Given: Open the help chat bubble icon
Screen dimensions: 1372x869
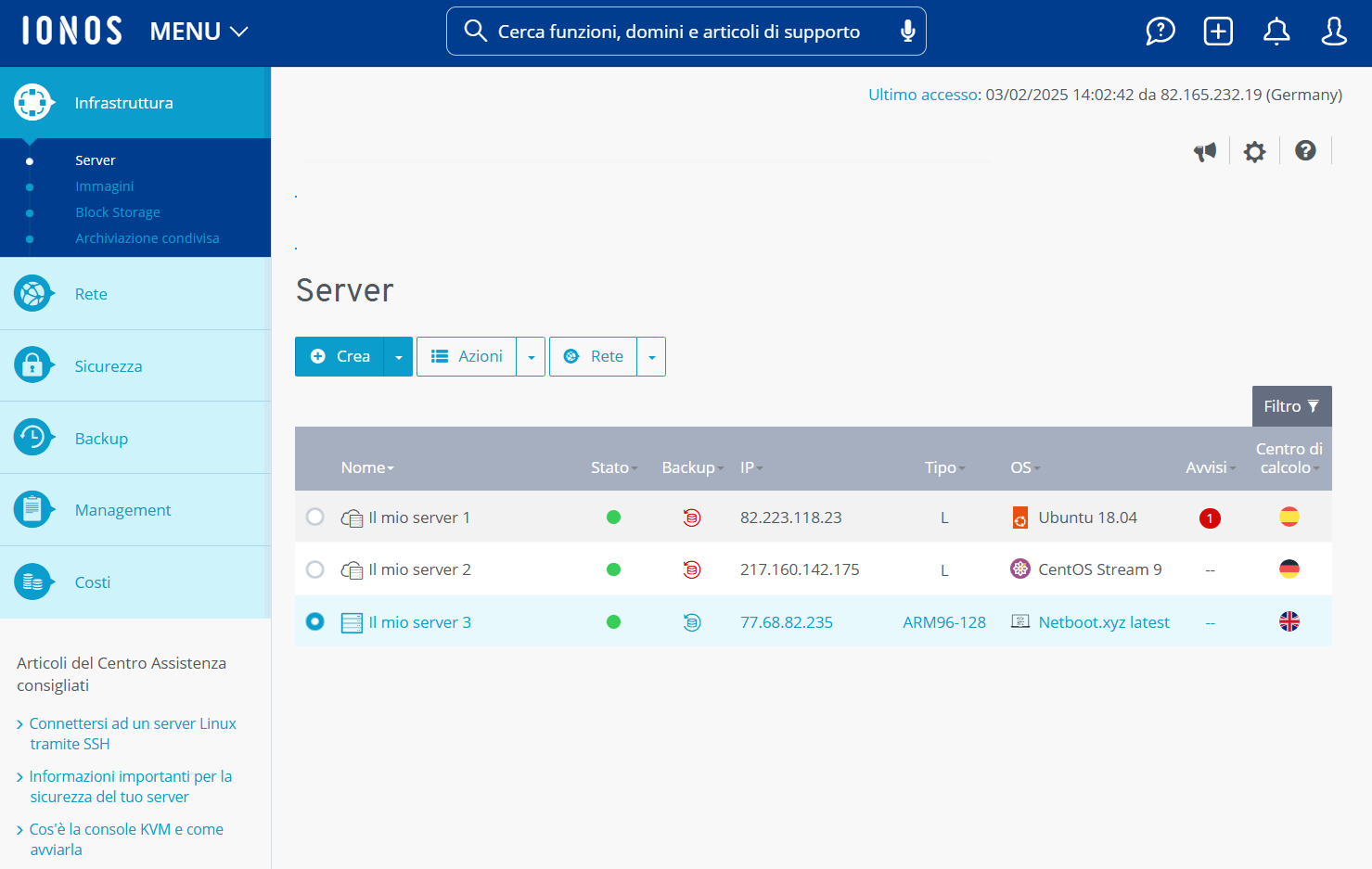Looking at the screenshot, I should point(1160,31).
